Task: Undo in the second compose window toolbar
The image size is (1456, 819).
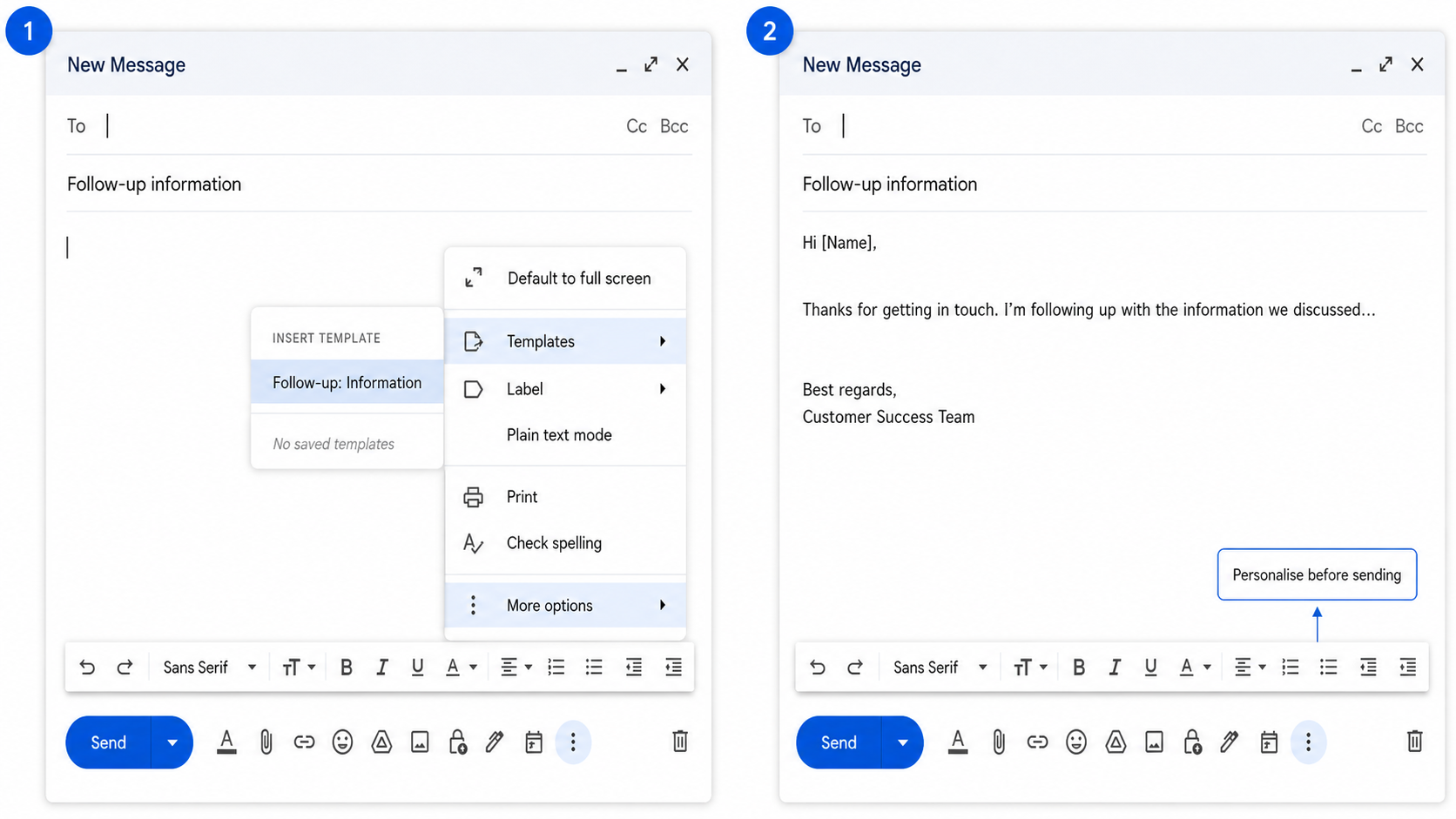Action: [817, 668]
